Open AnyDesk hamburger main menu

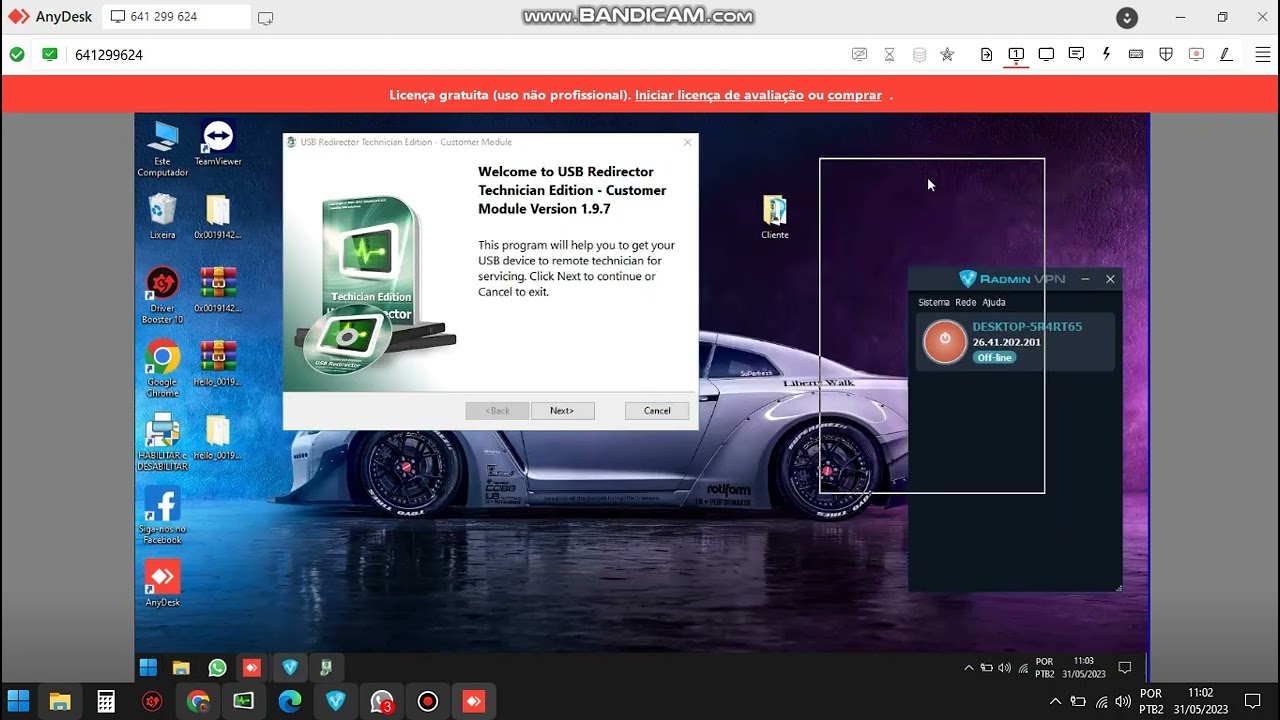click(1263, 55)
